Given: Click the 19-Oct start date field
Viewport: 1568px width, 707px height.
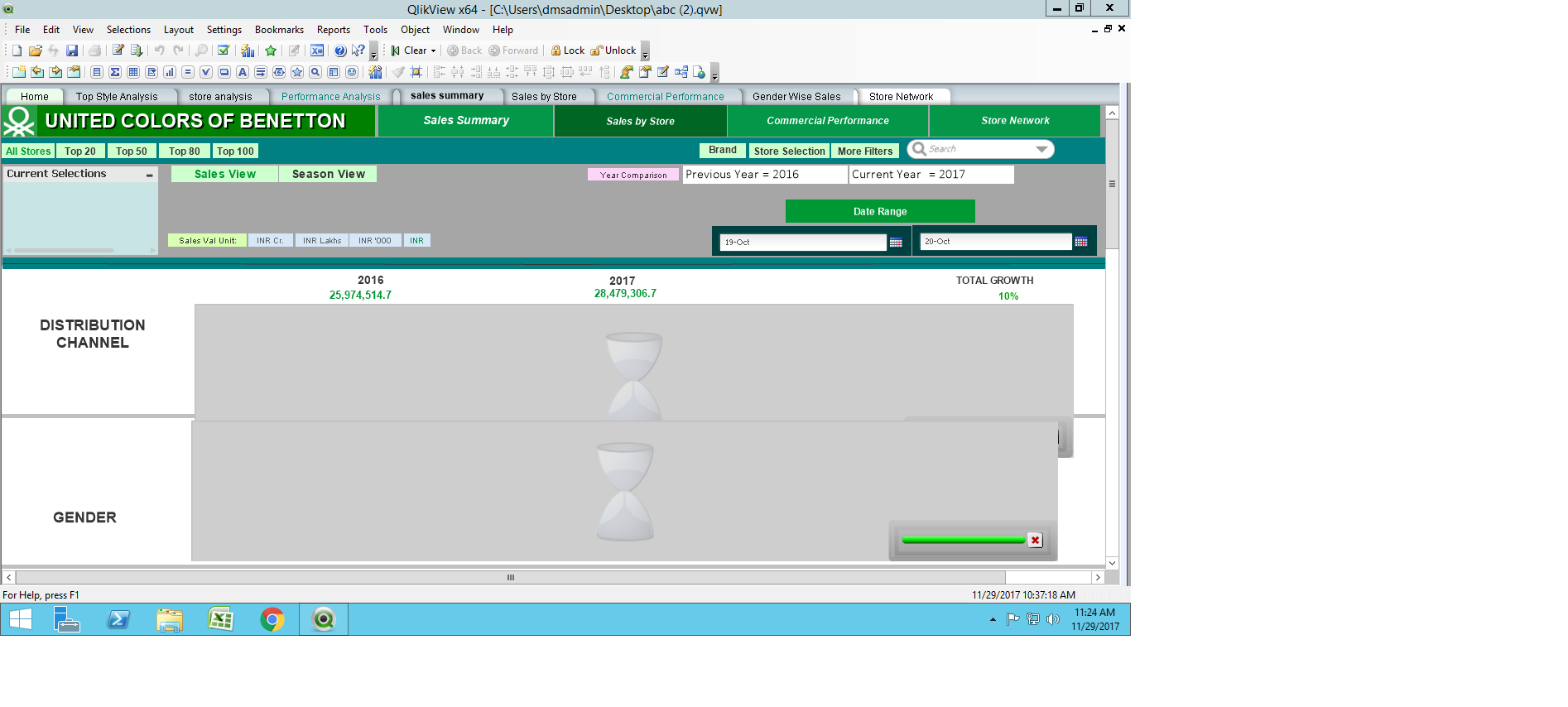Looking at the screenshot, I should 803,243.
